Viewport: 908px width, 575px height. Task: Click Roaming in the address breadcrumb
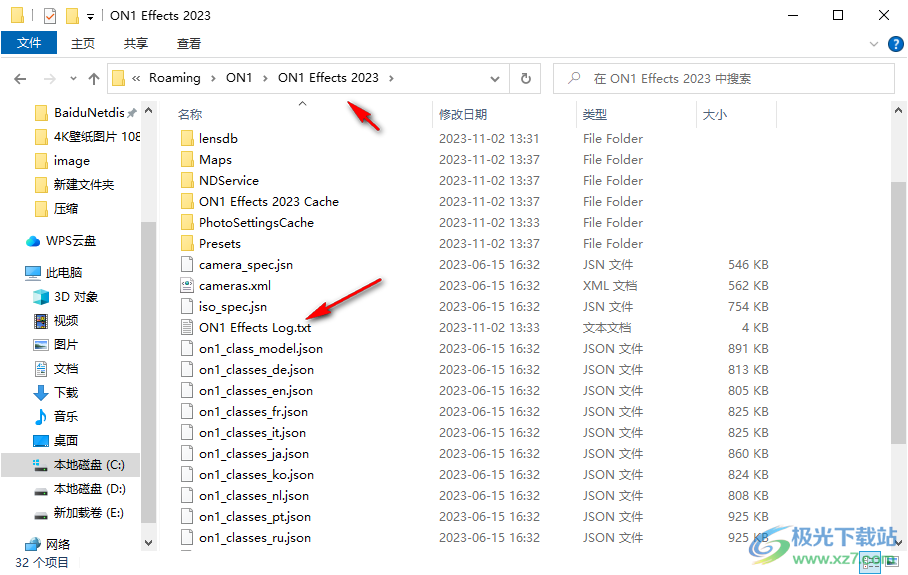pyautogui.click(x=175, y=78)
